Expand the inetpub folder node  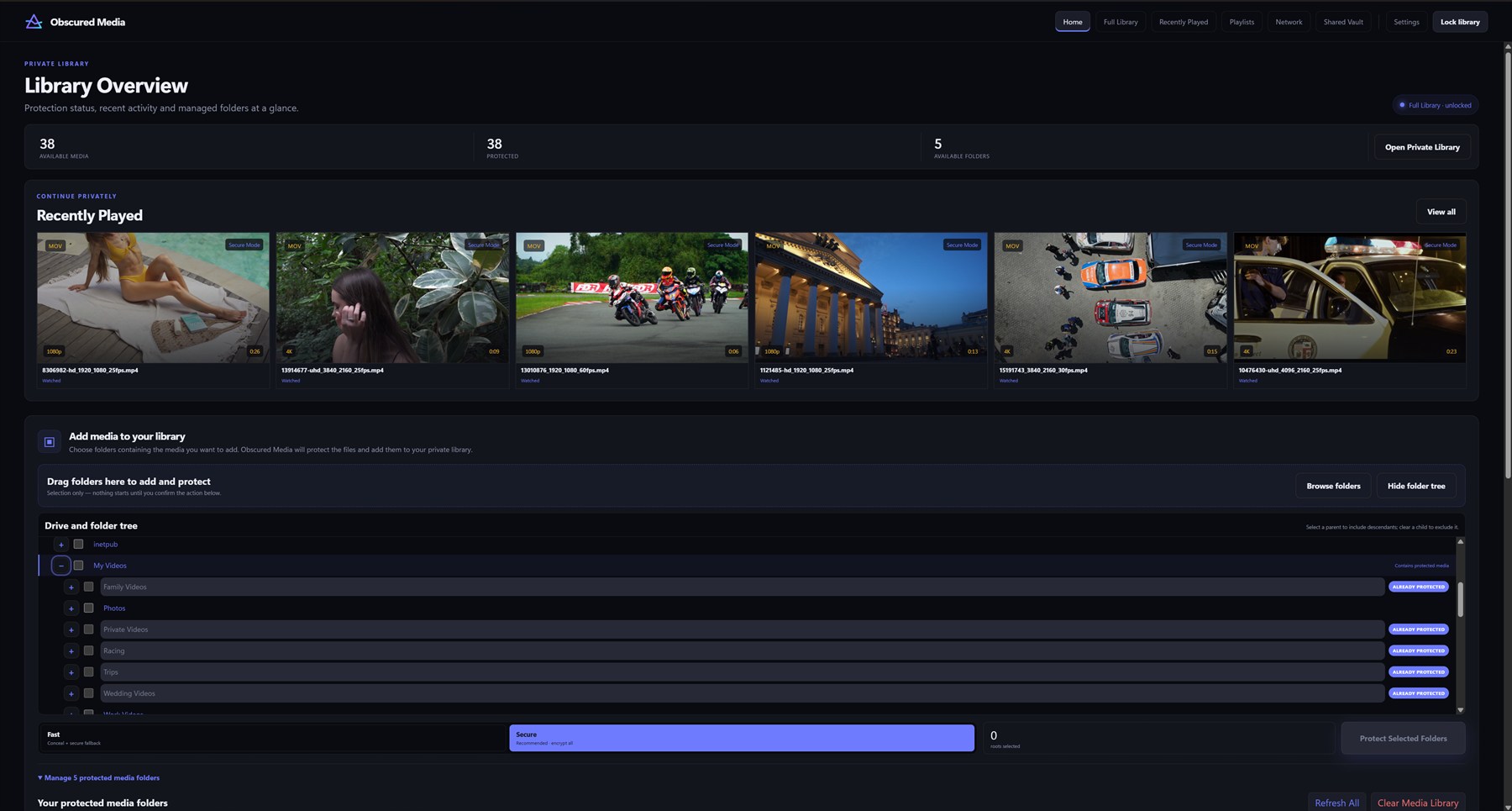pyautogui.click(x=60, y=545)
